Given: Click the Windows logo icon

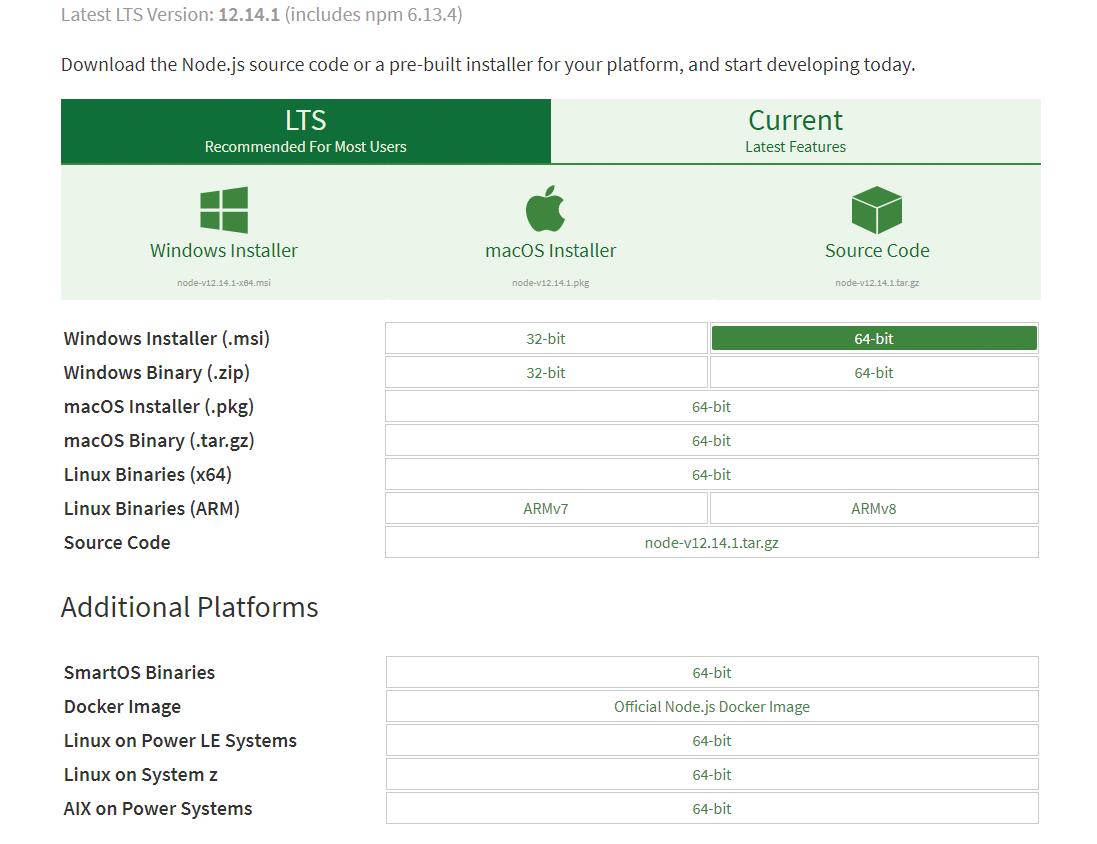Looking at the screenshot, I should pos(224,209).
